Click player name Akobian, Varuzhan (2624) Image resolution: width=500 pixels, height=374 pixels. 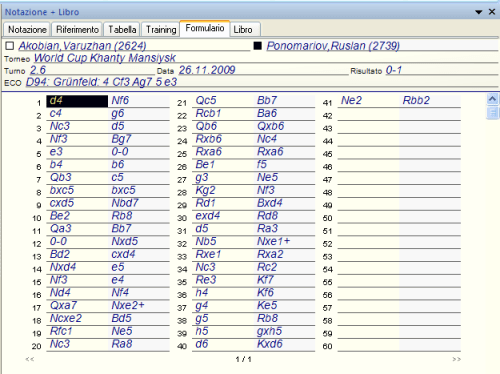pyautogui.click(x=82, y=46)
